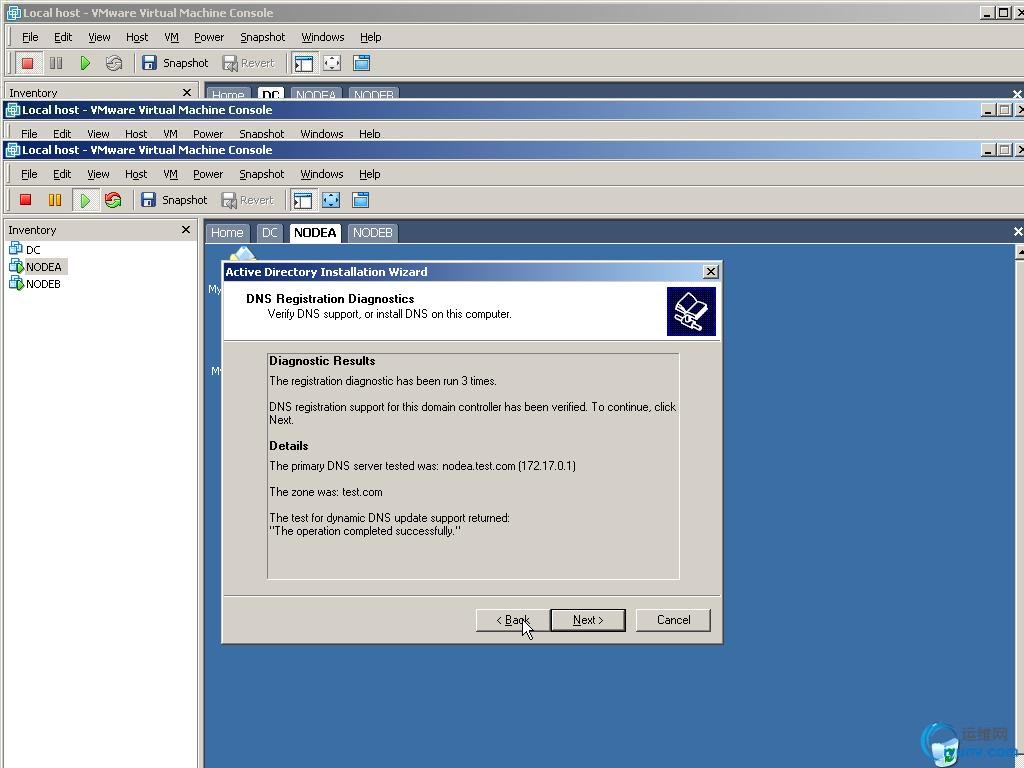
Task: Click Back in Active Directory wizard
Action: click(513, 620)
